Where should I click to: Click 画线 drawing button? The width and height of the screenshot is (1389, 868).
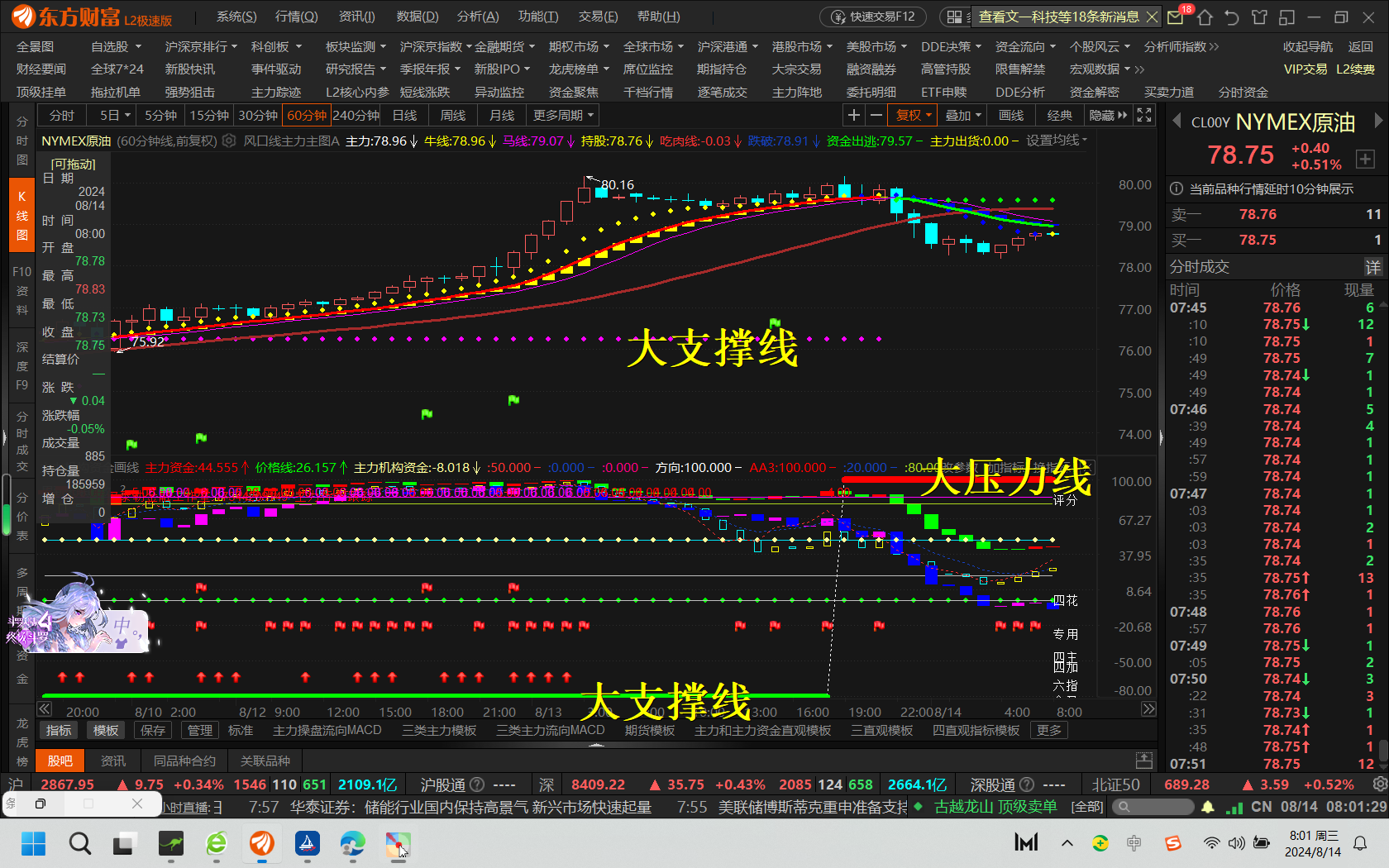pos(1011,115)
